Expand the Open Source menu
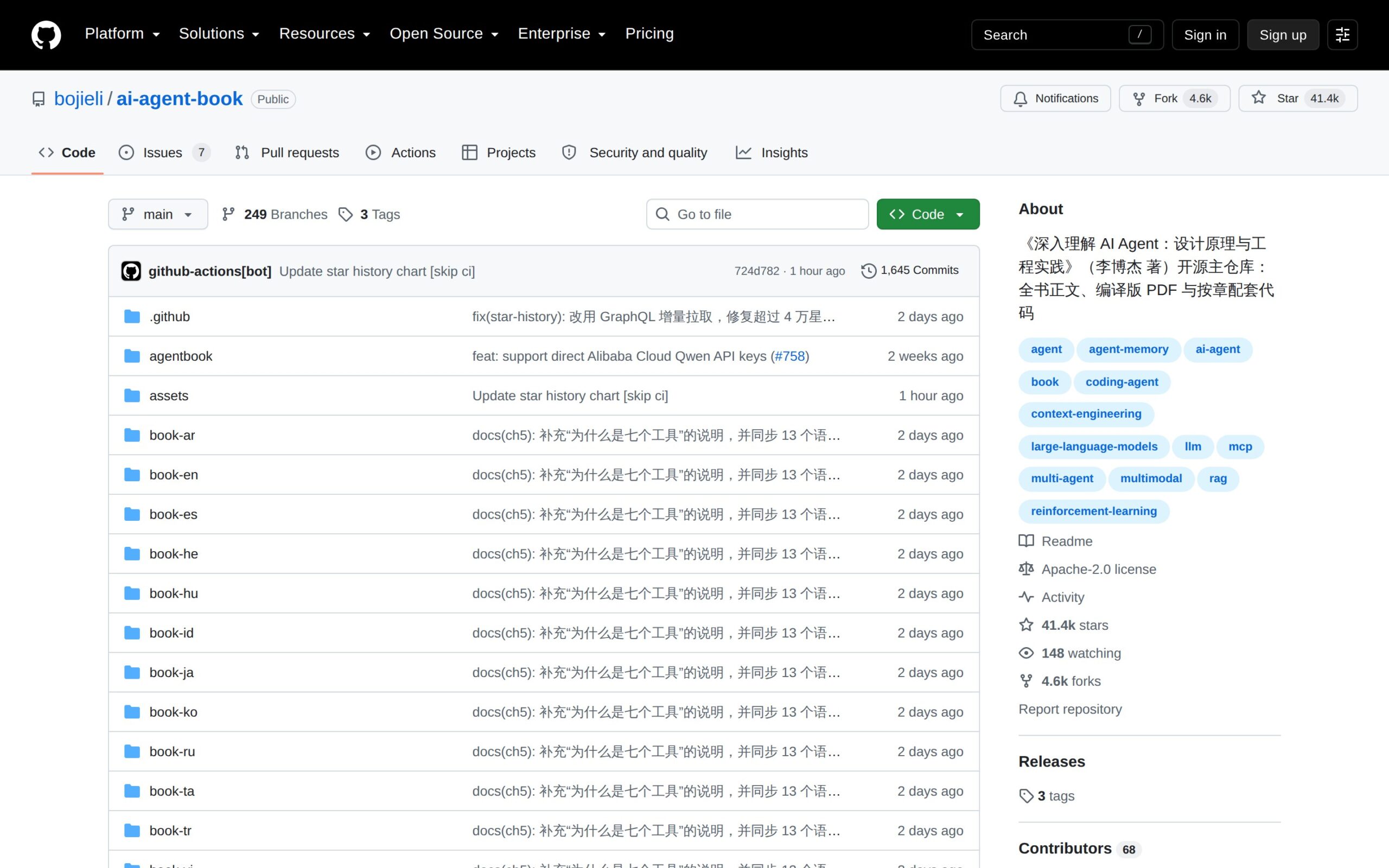 click(444, 34)
